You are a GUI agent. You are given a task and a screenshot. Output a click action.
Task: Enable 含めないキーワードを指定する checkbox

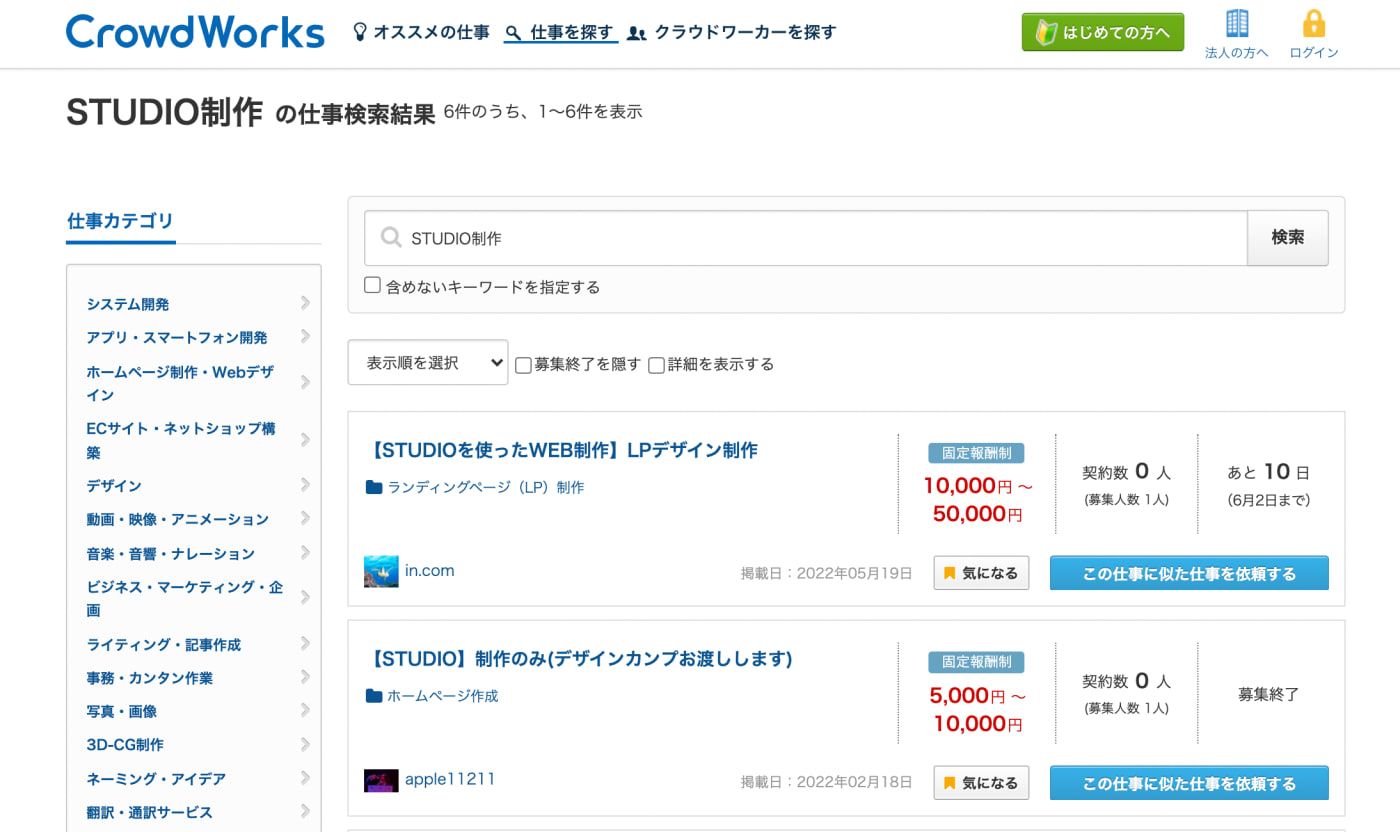(372, 285)
